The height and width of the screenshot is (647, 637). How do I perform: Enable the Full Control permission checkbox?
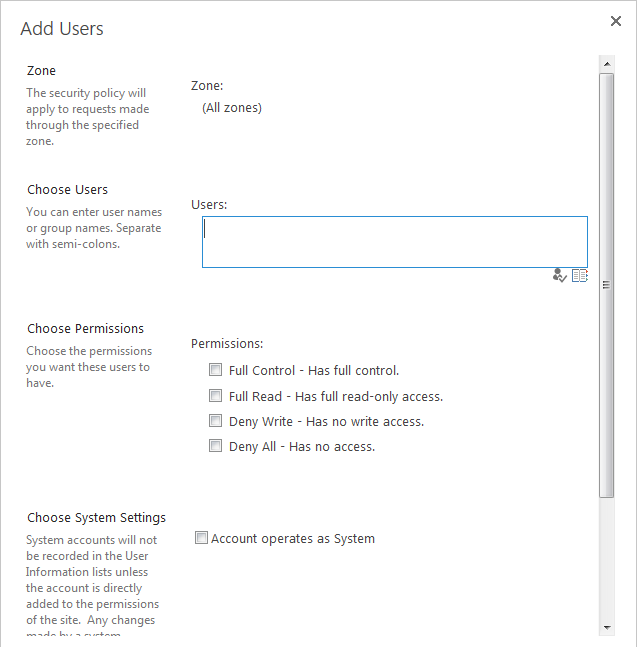[215, 369]
